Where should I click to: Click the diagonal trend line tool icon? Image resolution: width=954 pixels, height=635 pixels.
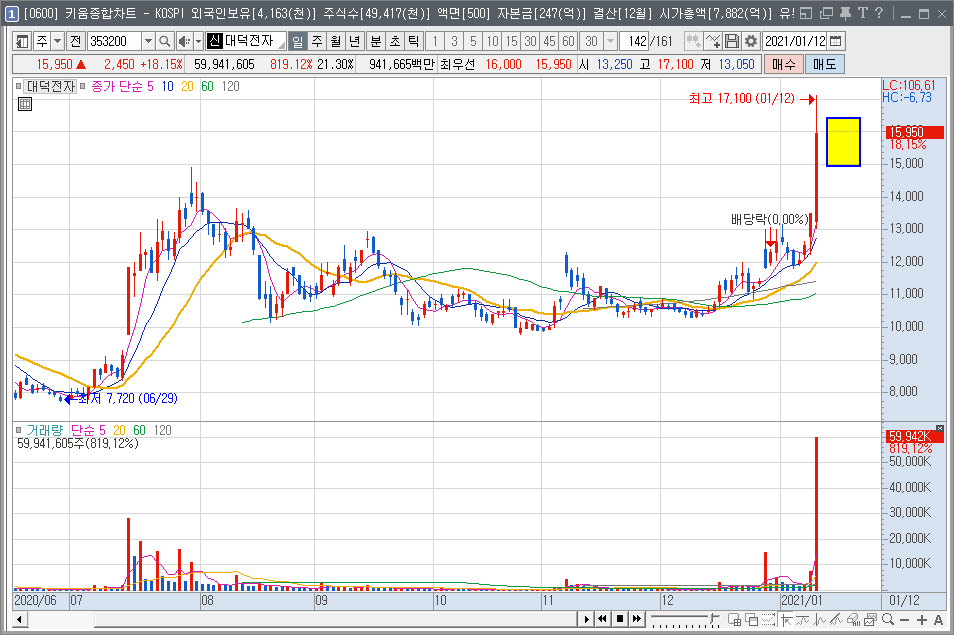pyautogui.click(x=836, y=620)
